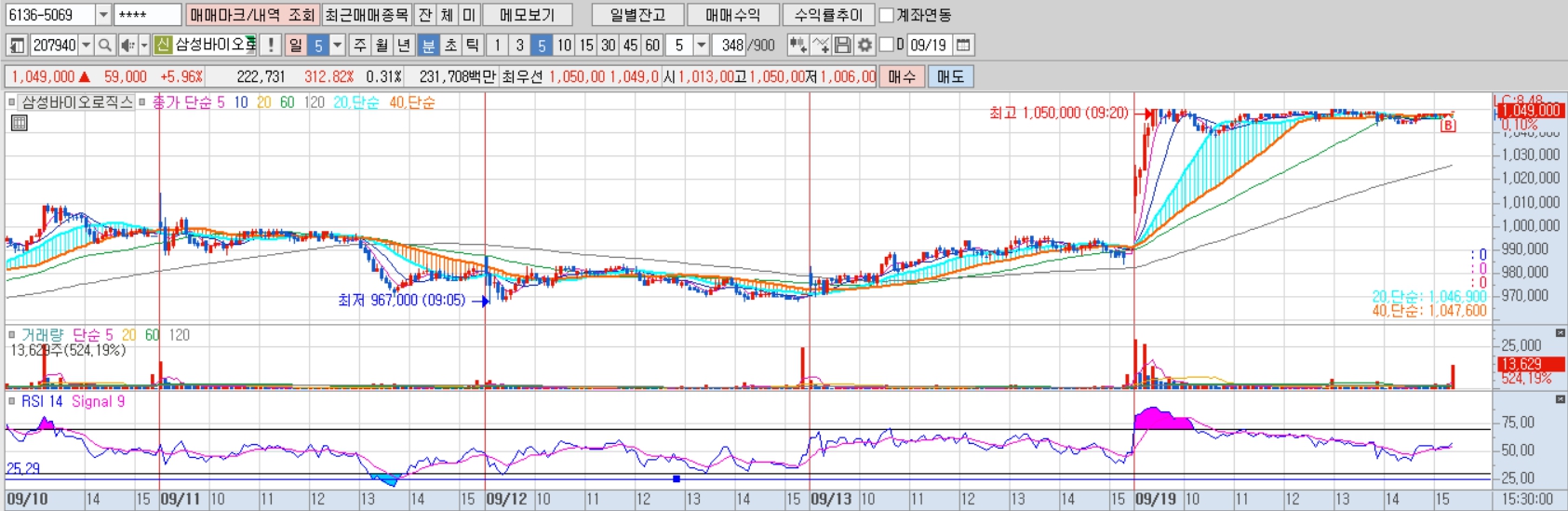Image resolution: width=1568 pixels, height=511 pixels.
Task: Select the 분 (minute) chart mode
Action: point(428,45)
